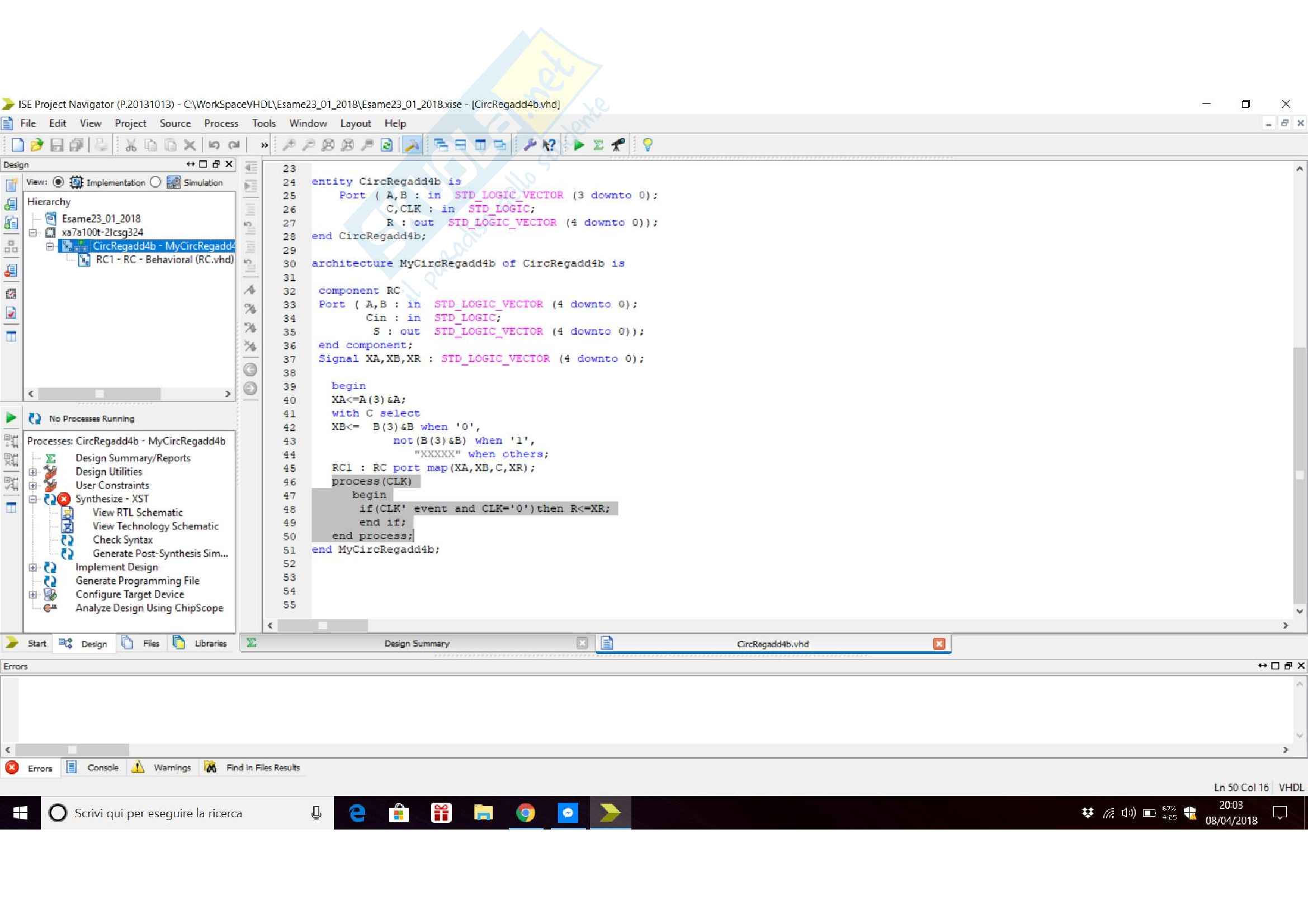Image resolution: width=1308 pixels, height=924 pixels.
Task: Click the code editor horizontal scrollbar thumb
Action: (x=323, y=626)
